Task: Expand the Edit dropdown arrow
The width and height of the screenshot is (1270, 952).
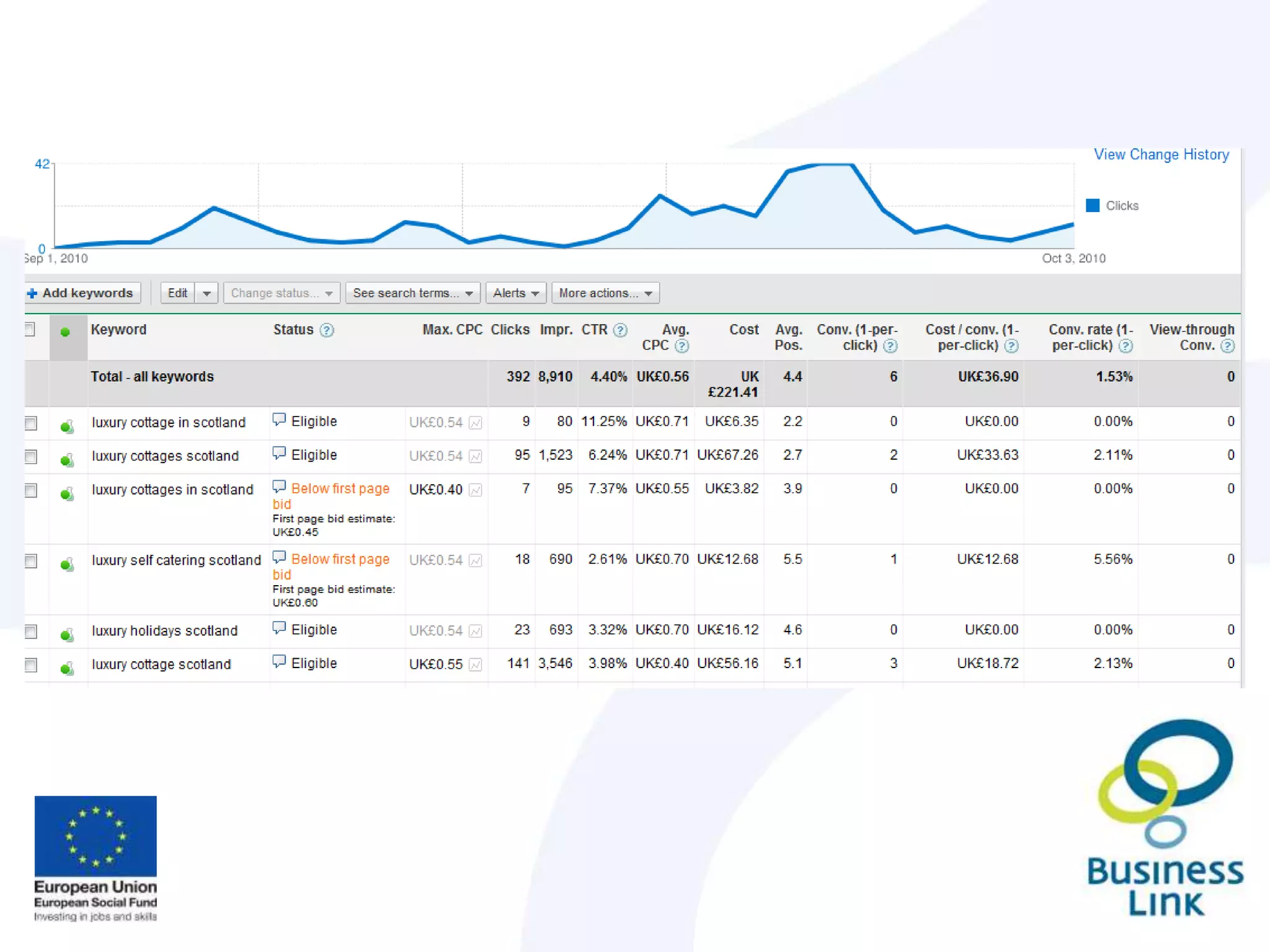Action: coord(206,293)
